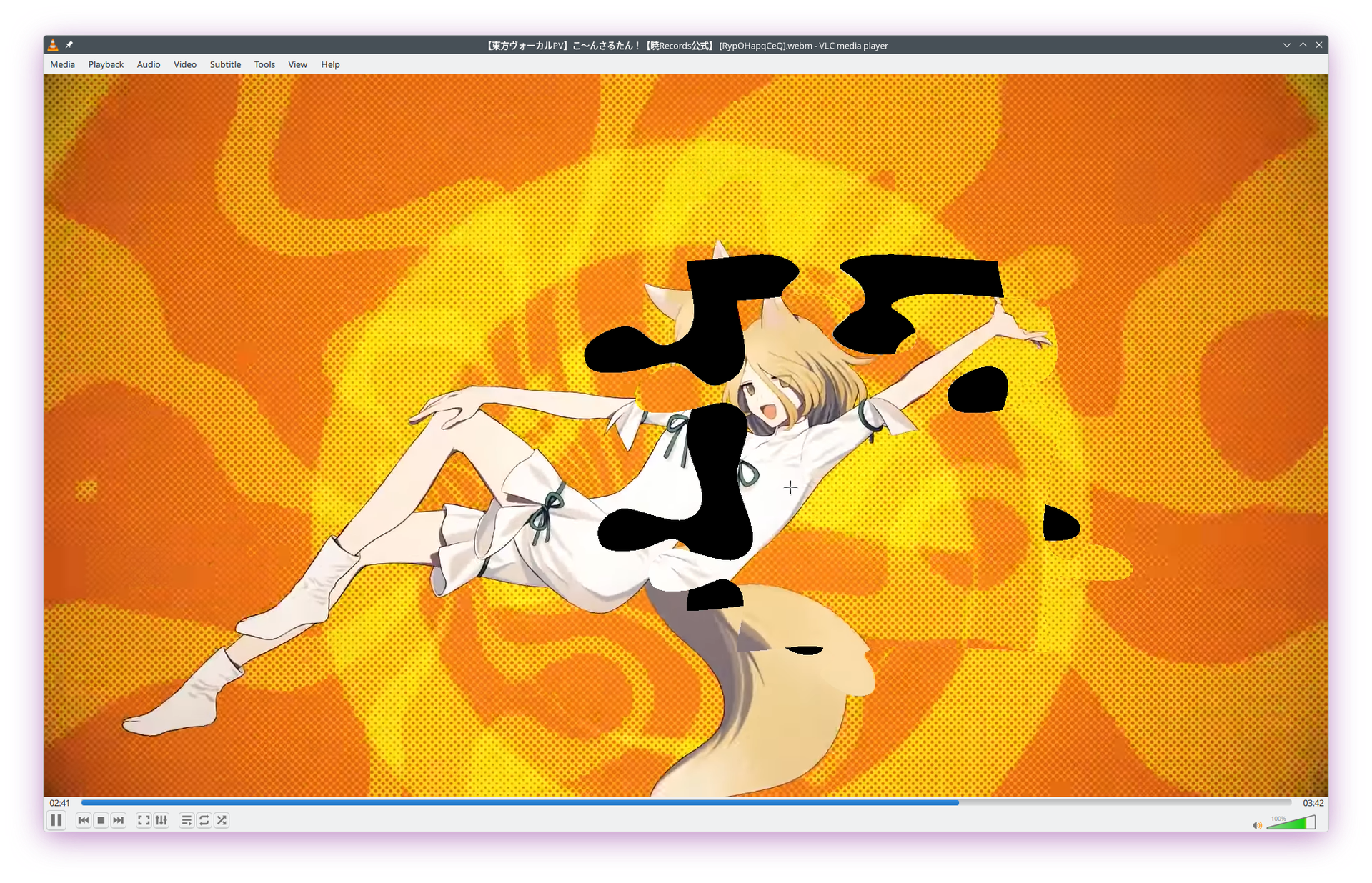Show extended settings equalizer panel
Viewport: 1372px width, 883px height.
pos(161,820)
